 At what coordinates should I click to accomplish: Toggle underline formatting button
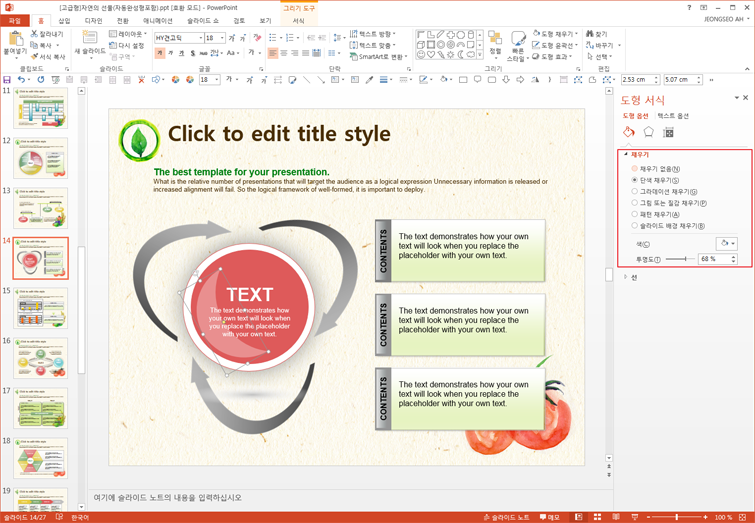pyautogui.click(x=182, y=53)
